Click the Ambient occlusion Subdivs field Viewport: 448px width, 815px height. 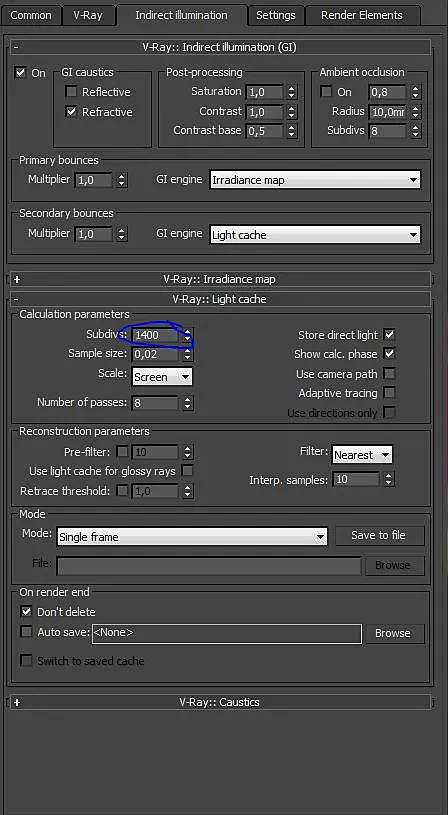[388, 131]
